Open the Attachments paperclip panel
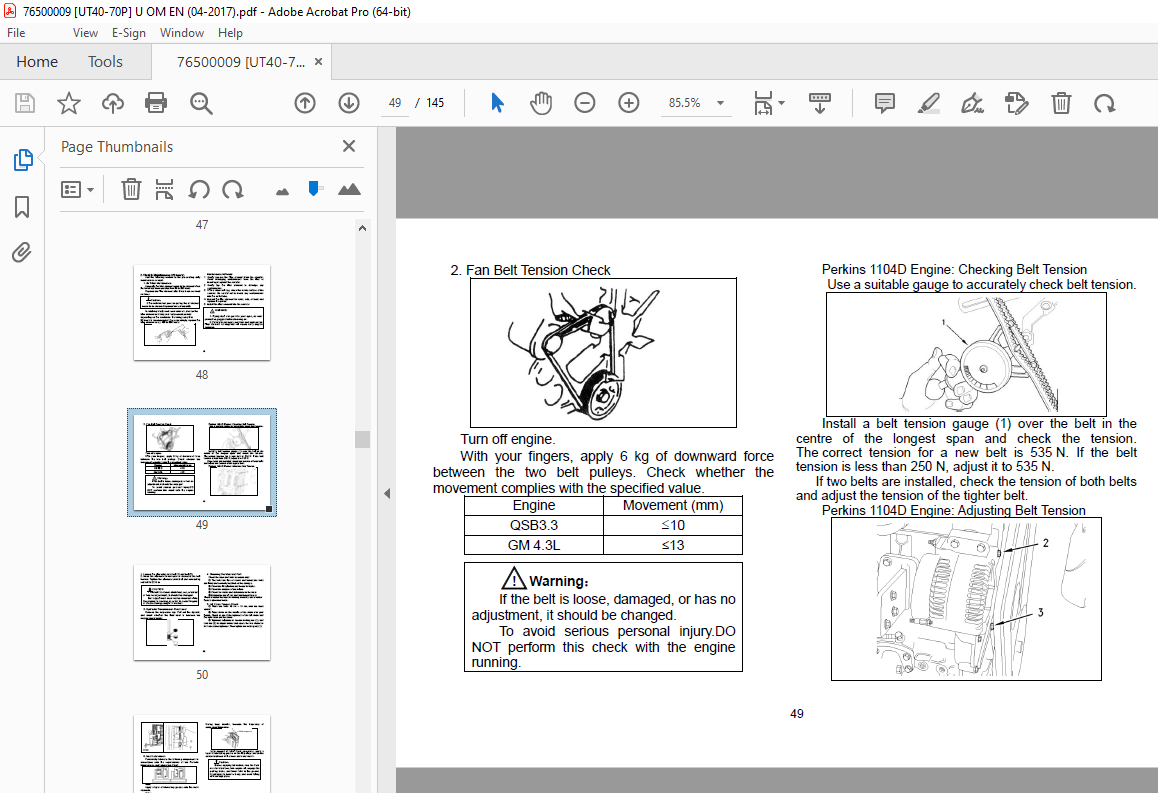This screenshot has width=1158, height=793. (x=22, y=253)
